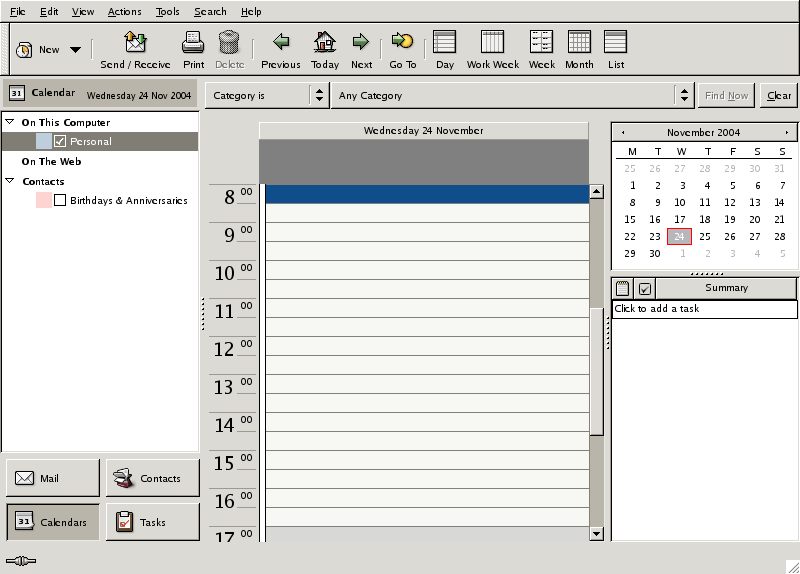Switch to the Mail component
The width and height of the screenshot is (800, 574).
click(x=52, y=478)
